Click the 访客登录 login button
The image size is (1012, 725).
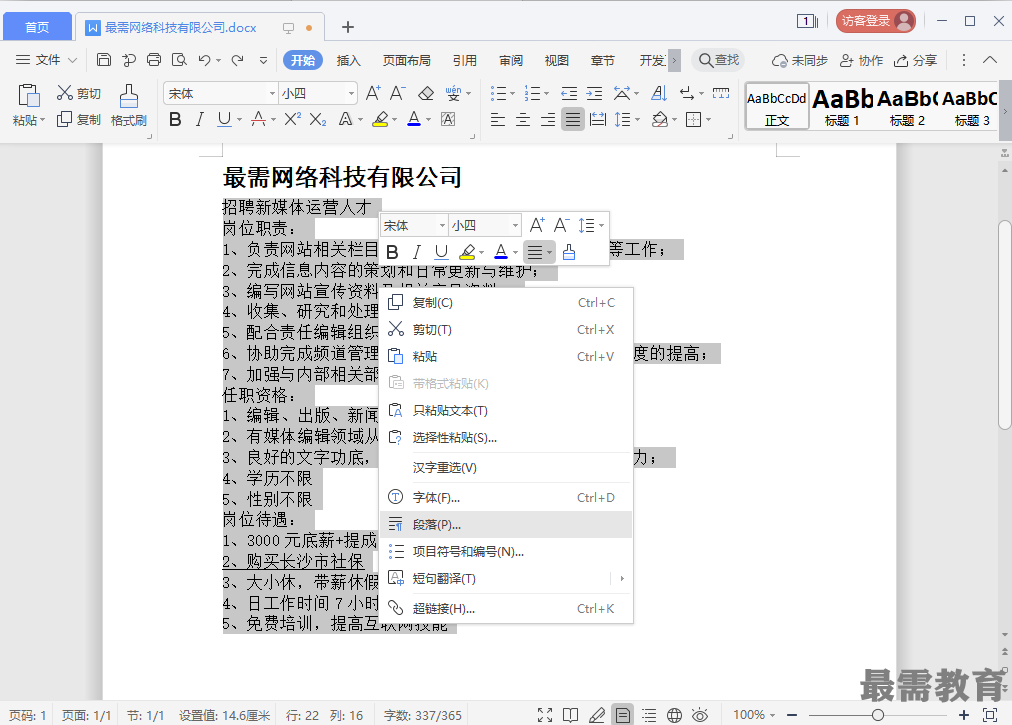[876, 21]
